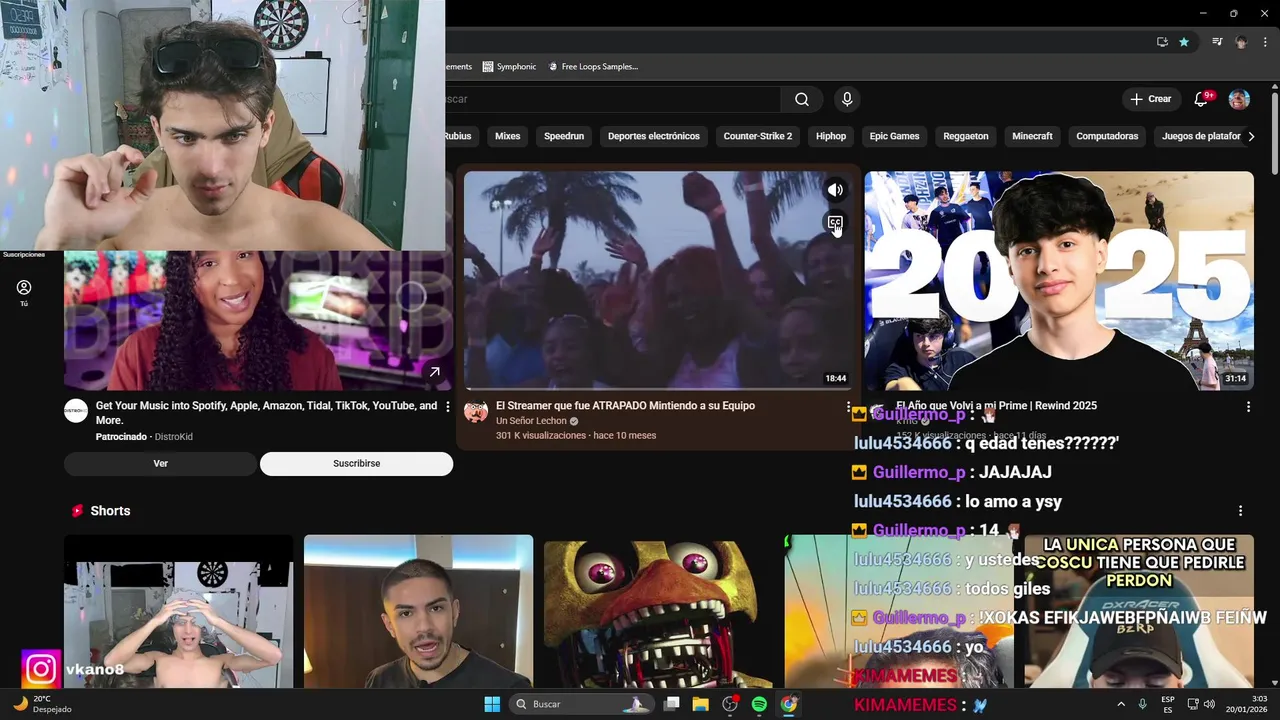The height and width of the screenshot is (720, 1280).
Task: Select the Computadoras category chip
Action: coord(1107,136)
